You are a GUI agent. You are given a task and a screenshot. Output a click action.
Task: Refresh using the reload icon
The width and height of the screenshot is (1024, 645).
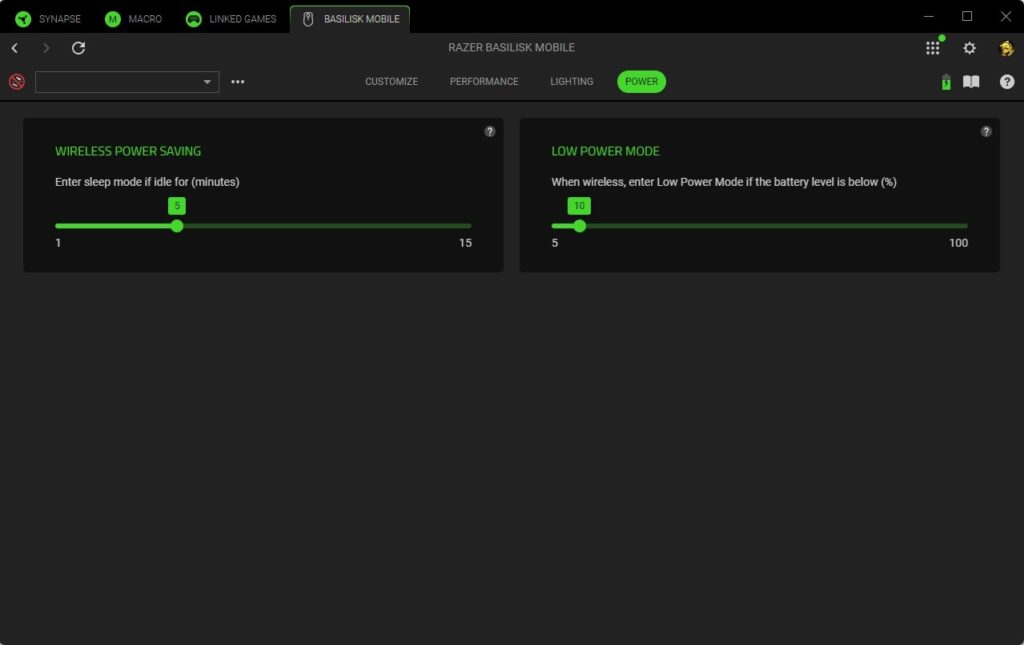point(78,48)
